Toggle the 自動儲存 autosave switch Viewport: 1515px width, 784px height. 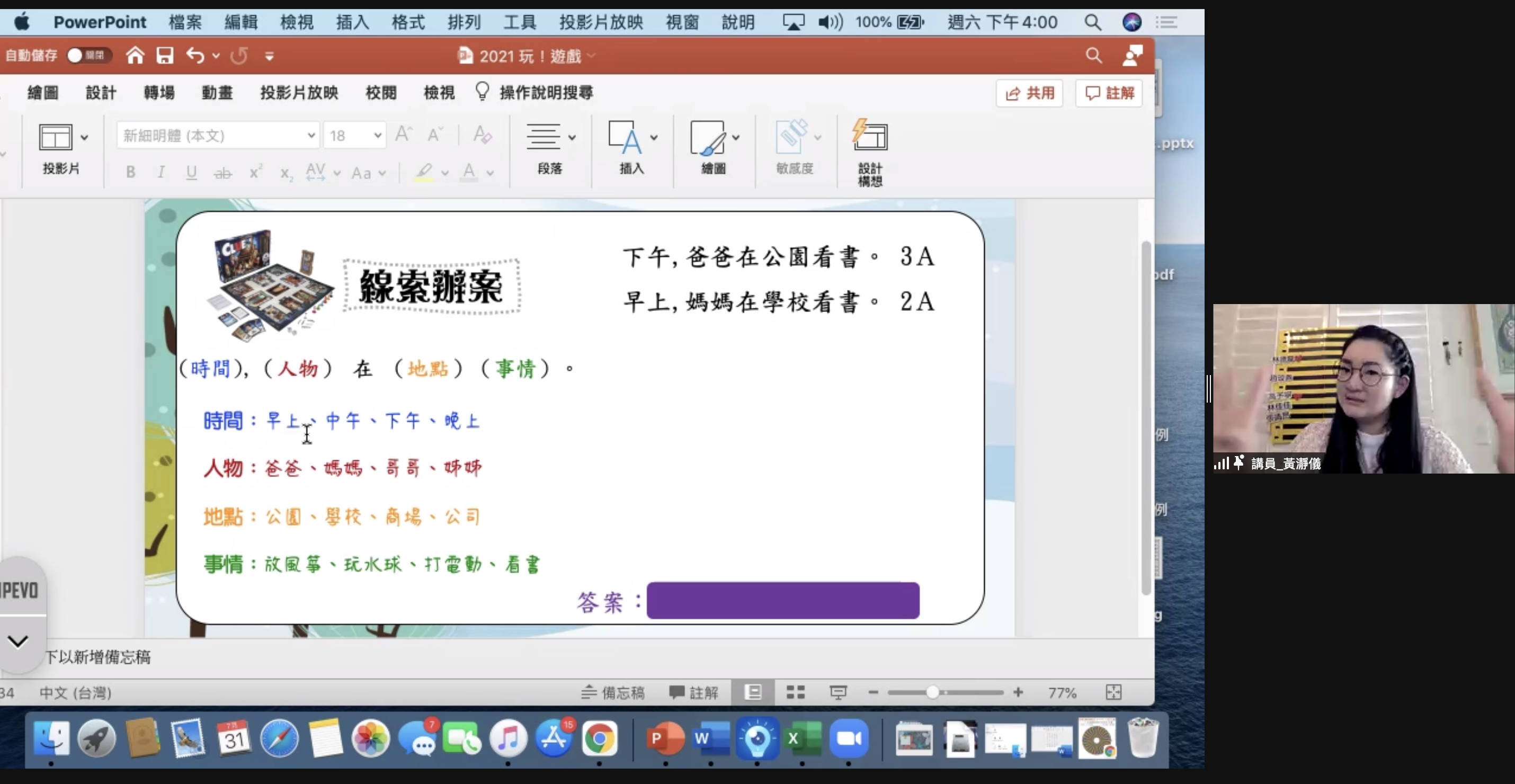(x=90, y=55)
